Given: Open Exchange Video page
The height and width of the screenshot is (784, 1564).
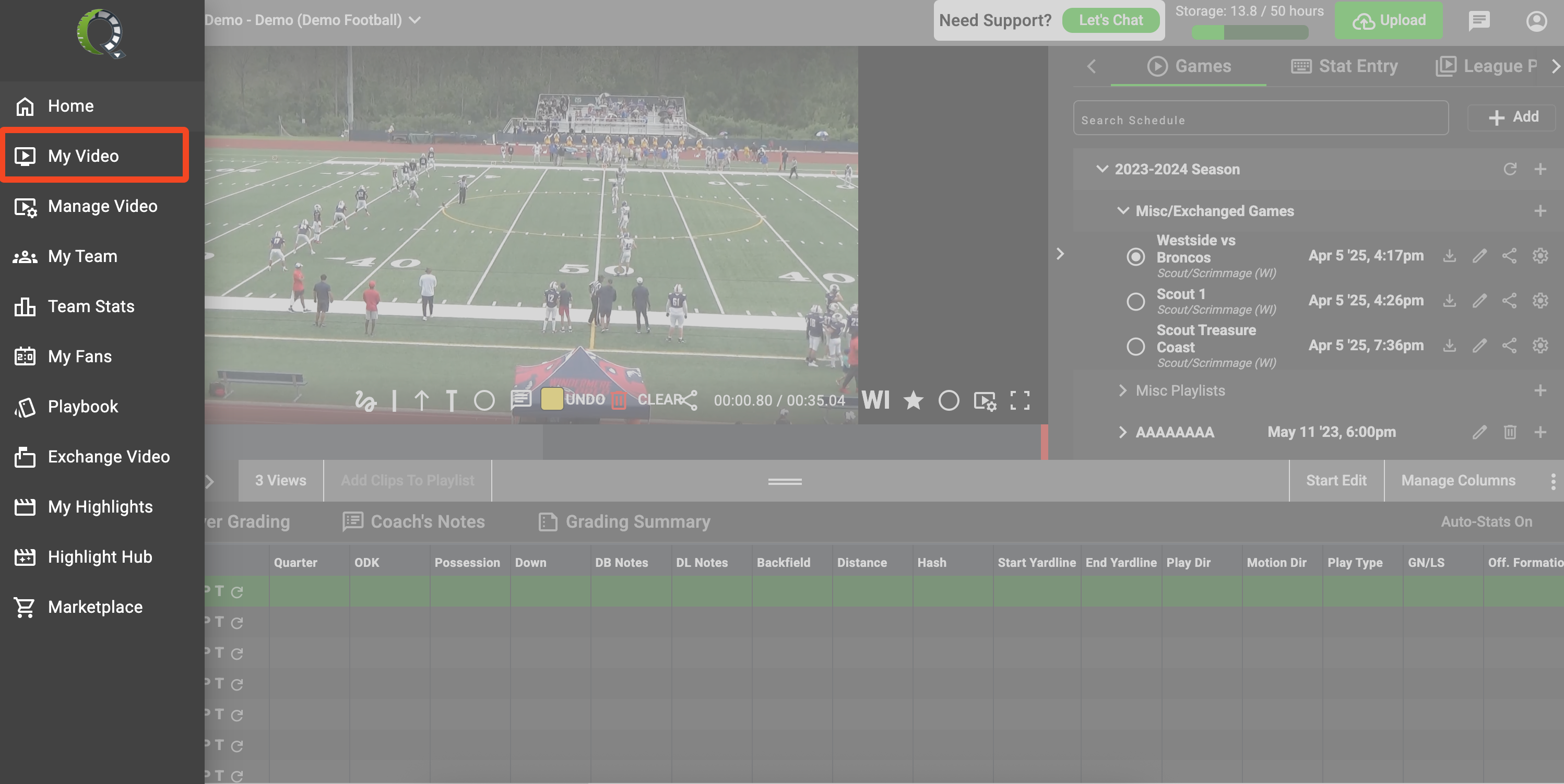Looking at the screenshot, I should click(102, 456).
